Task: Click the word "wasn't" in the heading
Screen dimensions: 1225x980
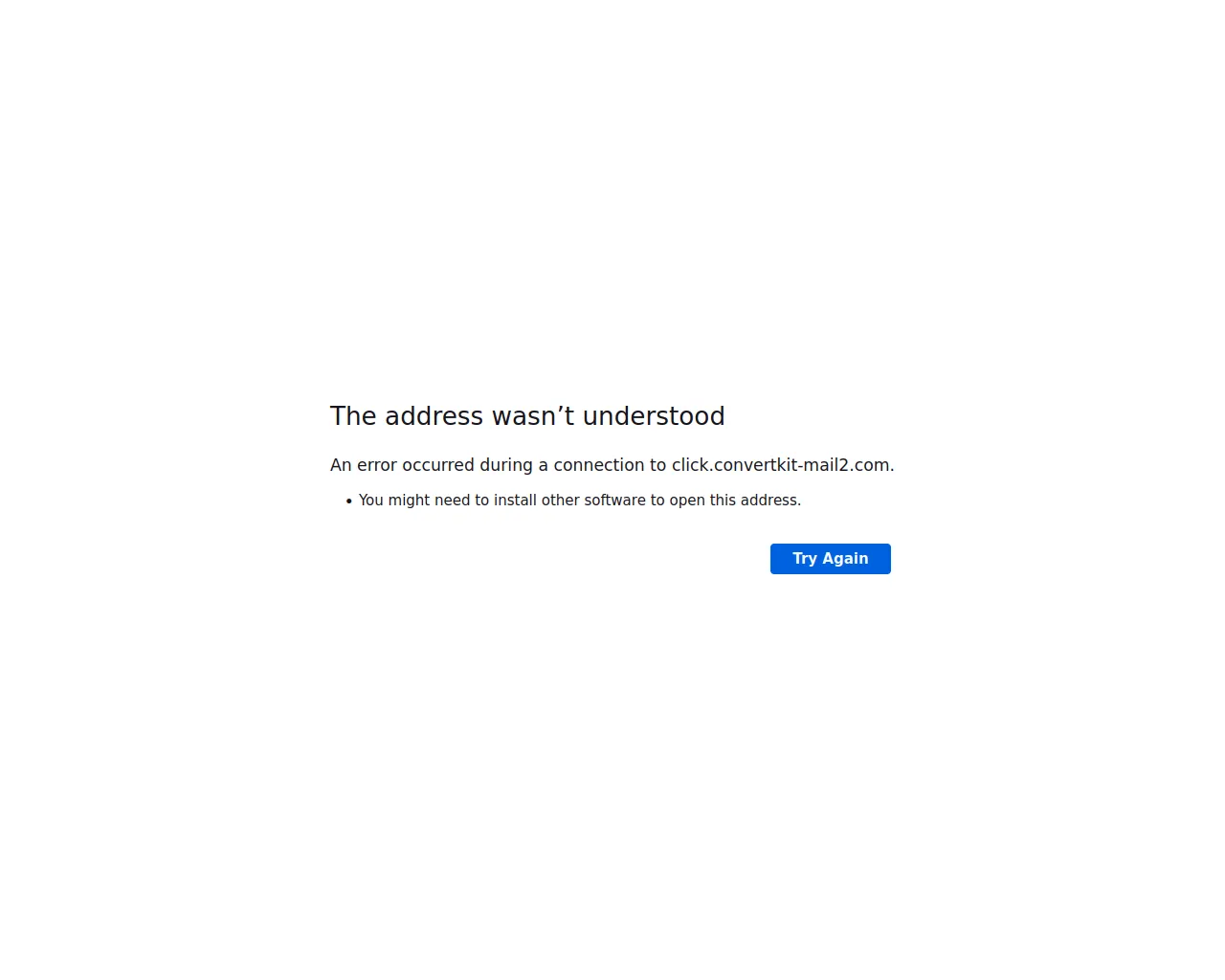Action: pos(533,416)
